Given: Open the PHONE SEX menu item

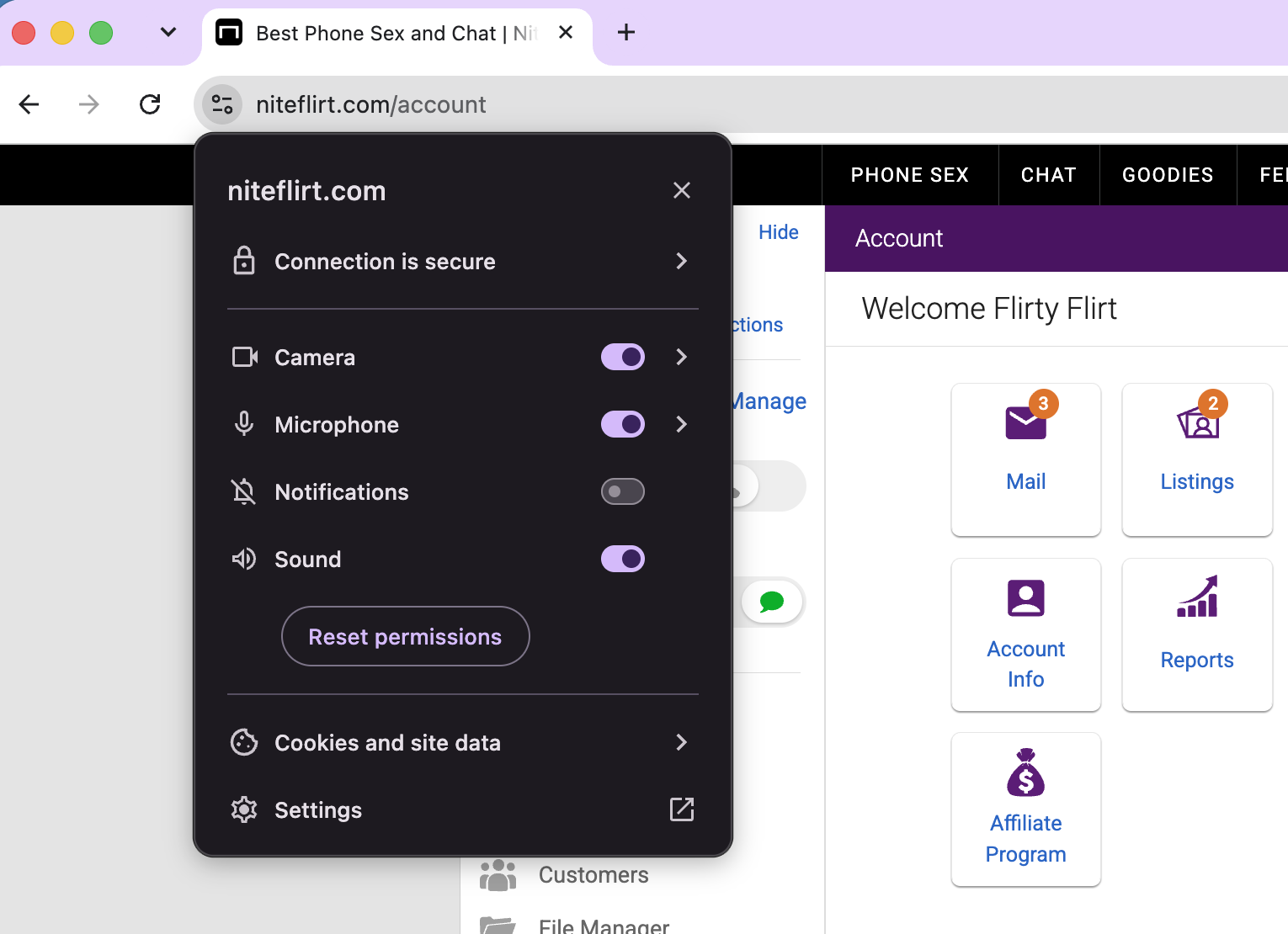Looking at the screenshot, I should point(910,175).
